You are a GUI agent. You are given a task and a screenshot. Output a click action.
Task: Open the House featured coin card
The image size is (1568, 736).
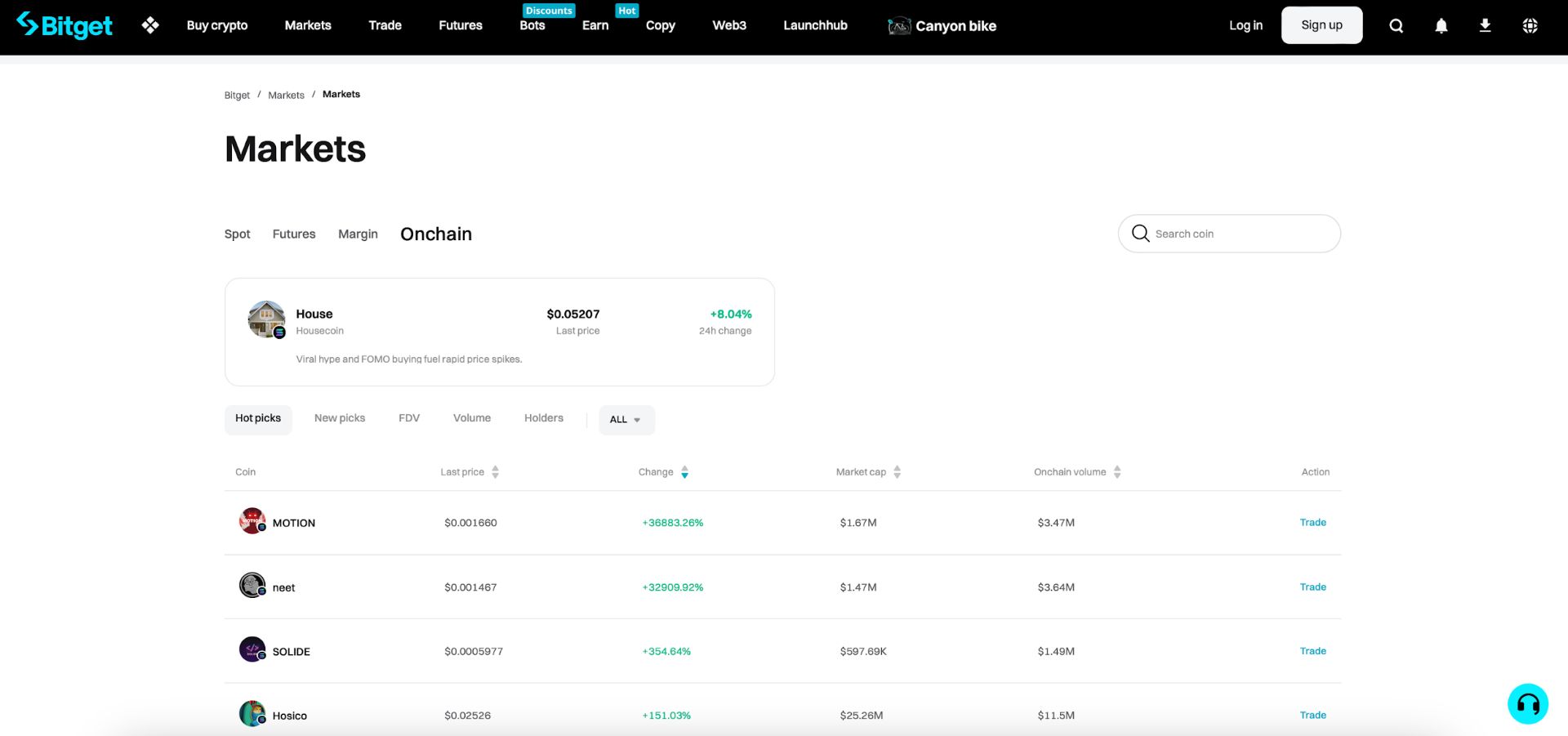(x=500, y=332)
